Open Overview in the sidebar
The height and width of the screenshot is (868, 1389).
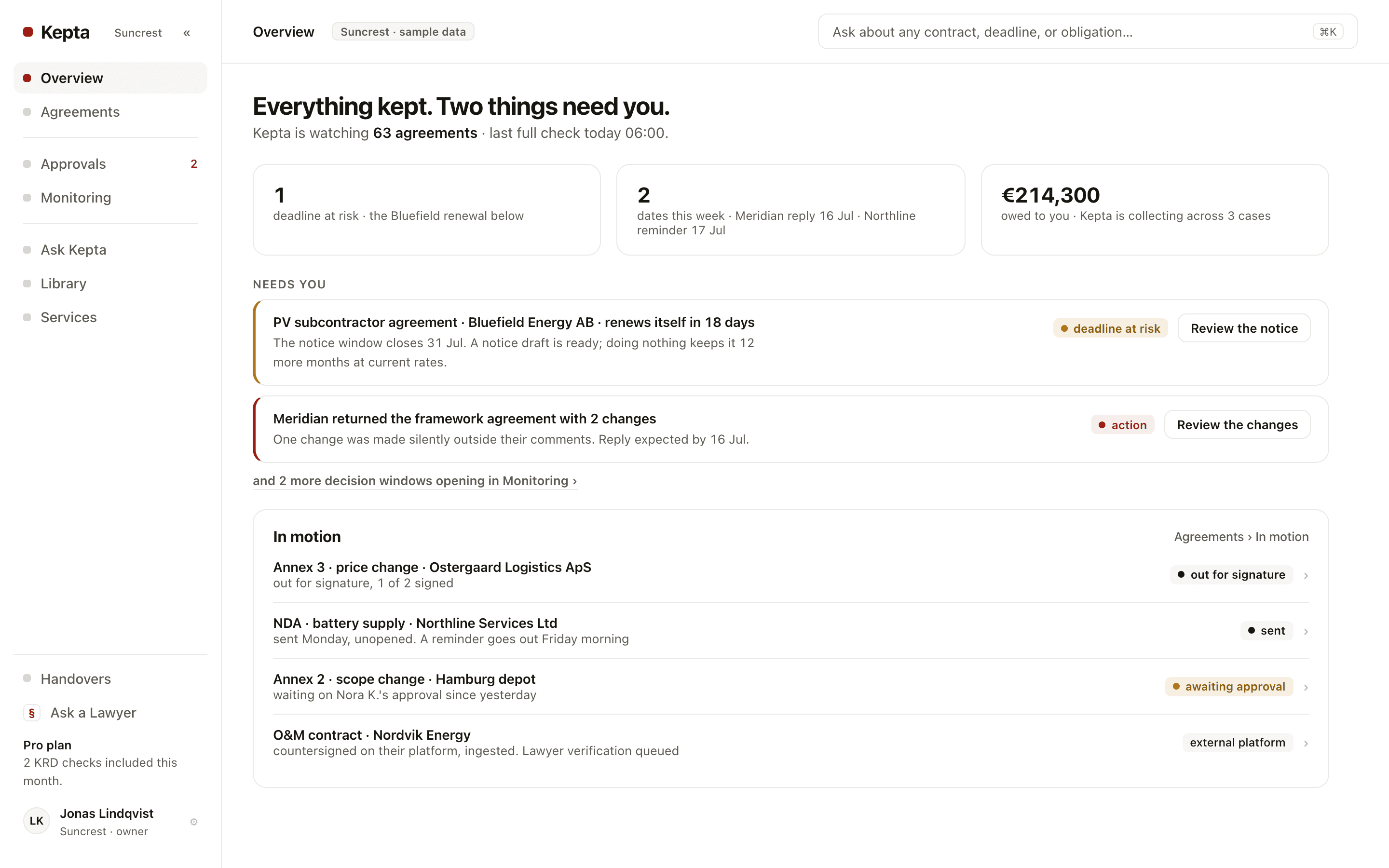click(x=110, y=78)
